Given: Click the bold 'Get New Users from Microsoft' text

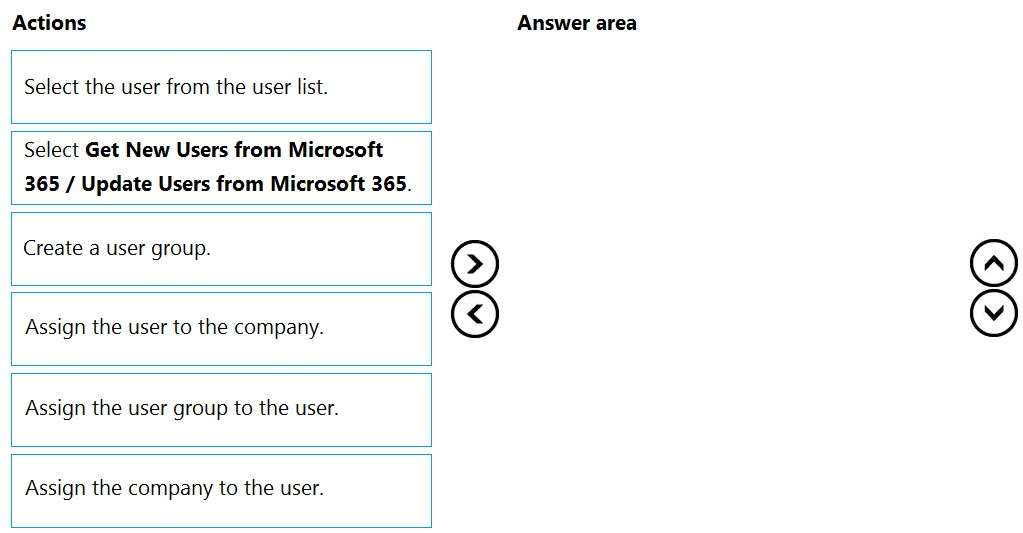Looking at the screenshot, I should point(234,150).
